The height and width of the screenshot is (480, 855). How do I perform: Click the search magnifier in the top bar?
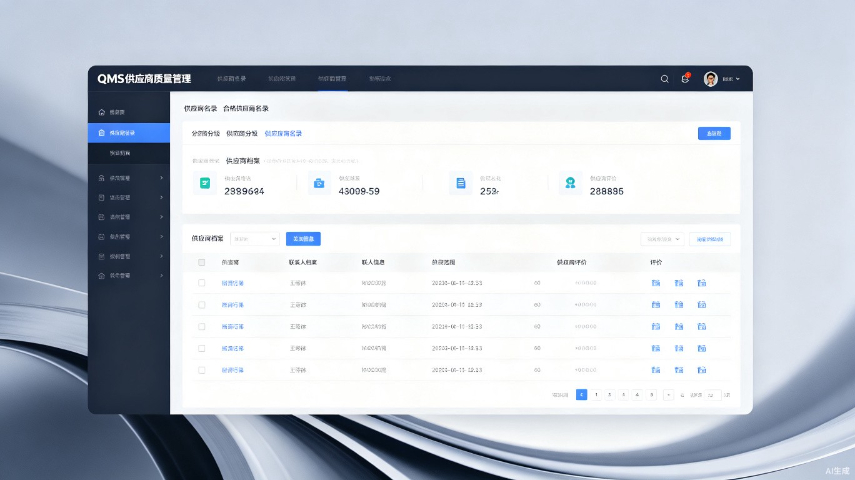click(664, 79)
